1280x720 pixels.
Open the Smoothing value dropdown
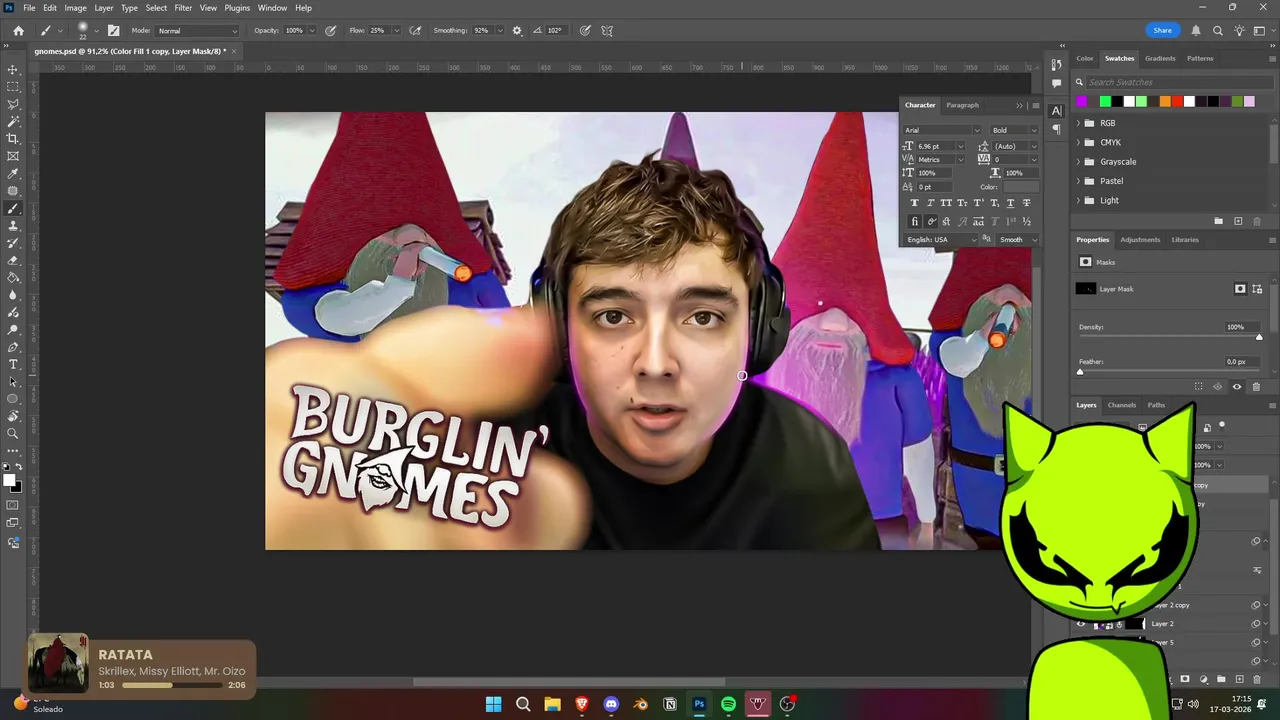(500, 30)
